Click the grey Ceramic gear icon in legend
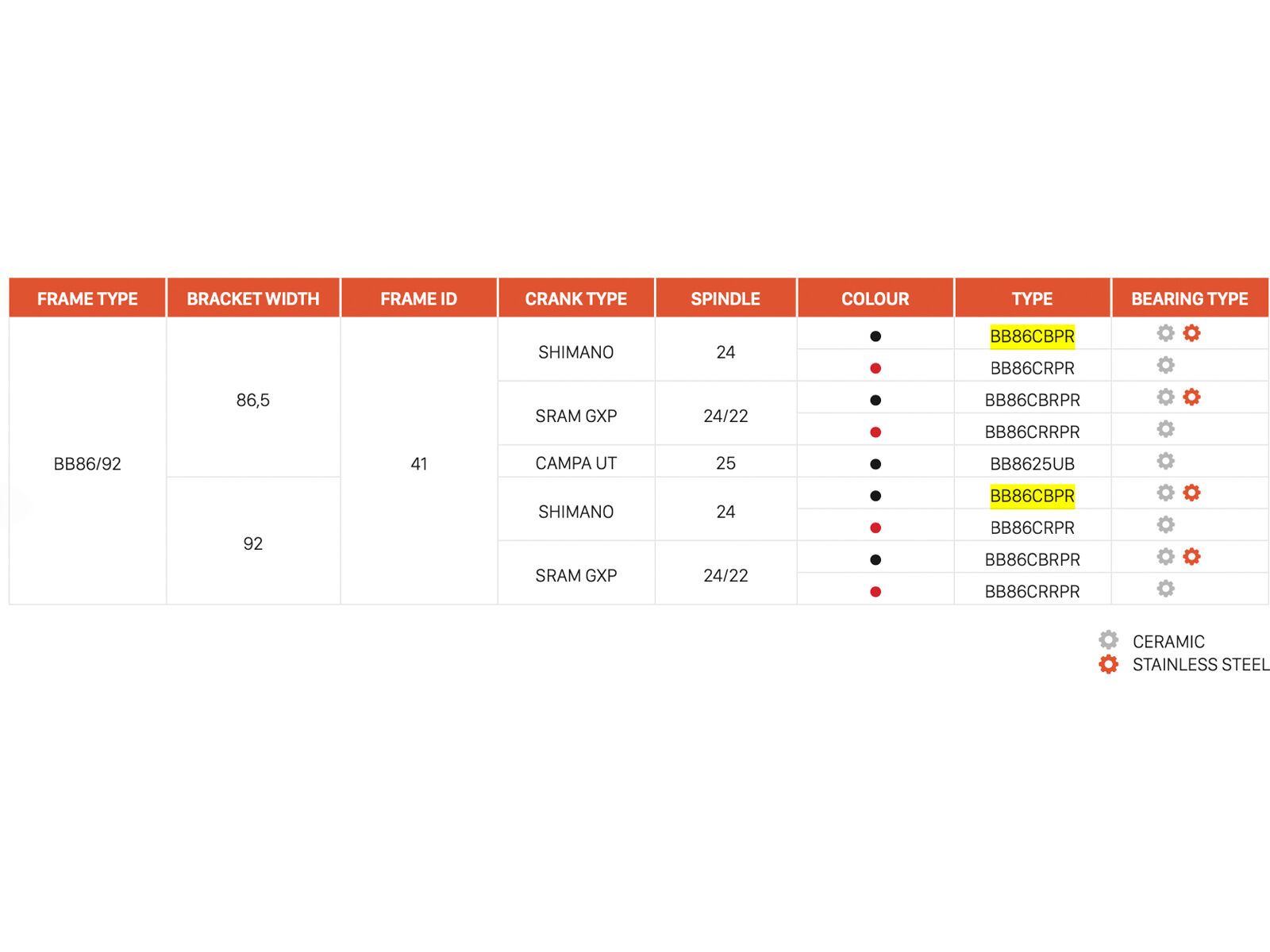The height and width of the screenshot is (952, 1270). click(1108, 640)
